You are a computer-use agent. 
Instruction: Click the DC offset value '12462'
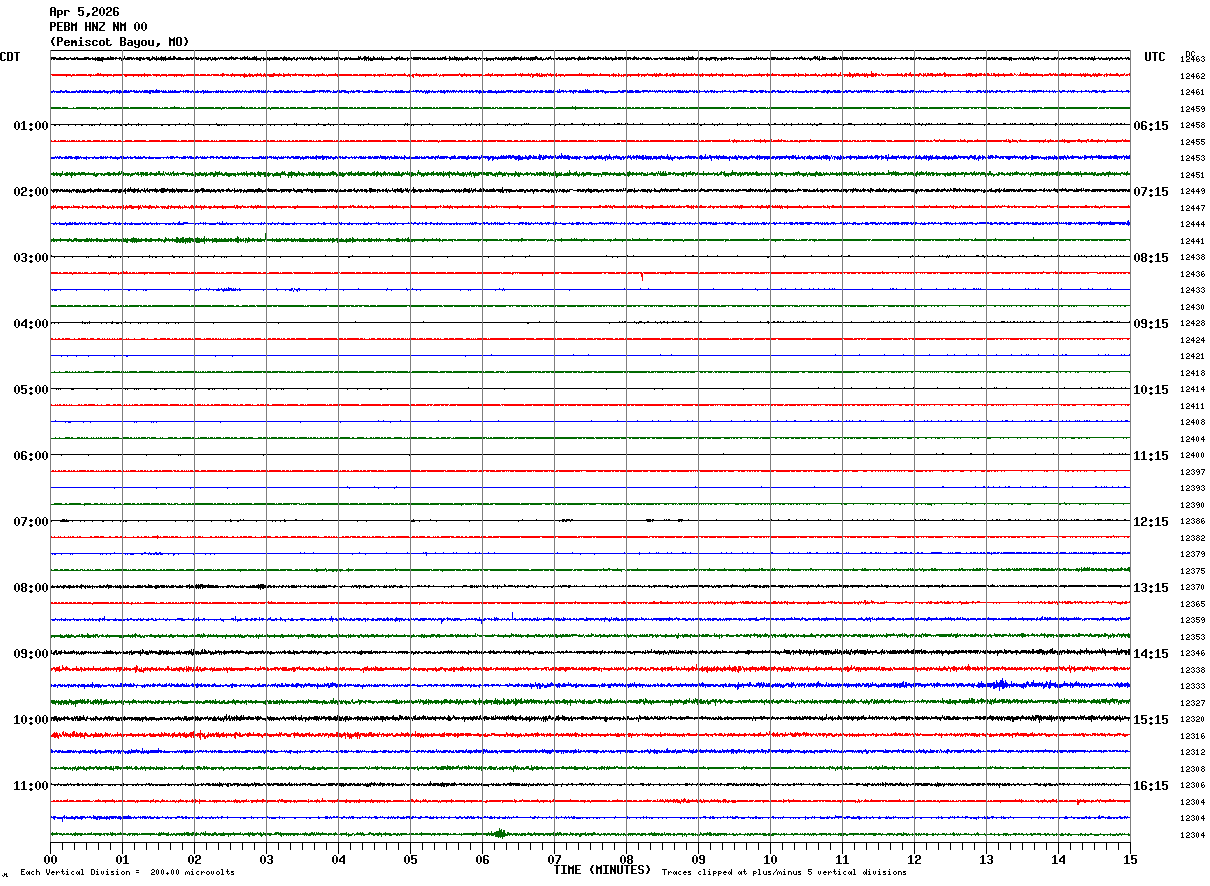pos(1192,76)
